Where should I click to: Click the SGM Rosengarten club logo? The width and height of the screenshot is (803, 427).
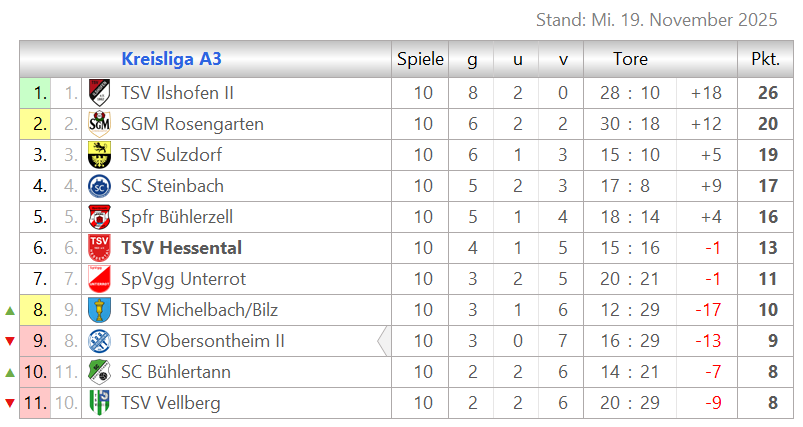point(99,124)
